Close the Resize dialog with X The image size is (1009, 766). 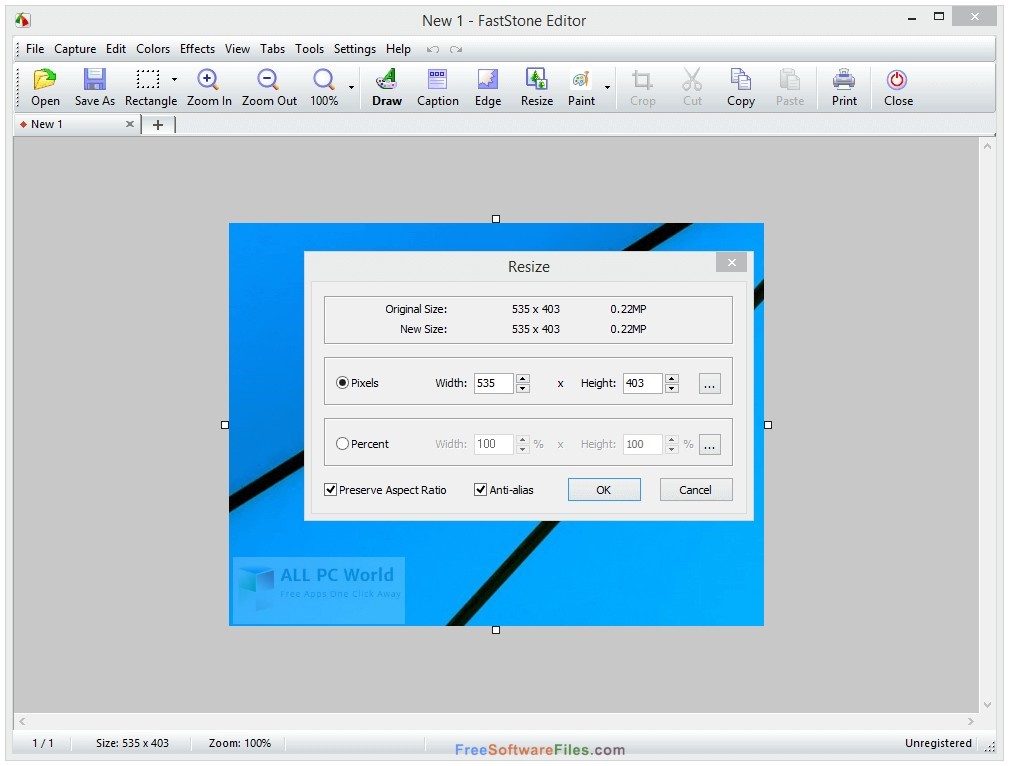(x=732, y=262)
